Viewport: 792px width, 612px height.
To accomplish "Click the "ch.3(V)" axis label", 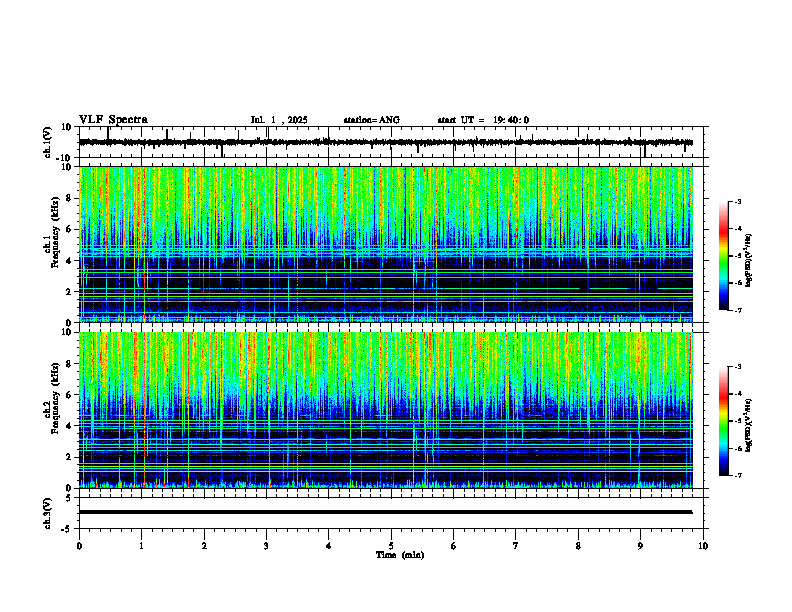I will tap(48, 513).
